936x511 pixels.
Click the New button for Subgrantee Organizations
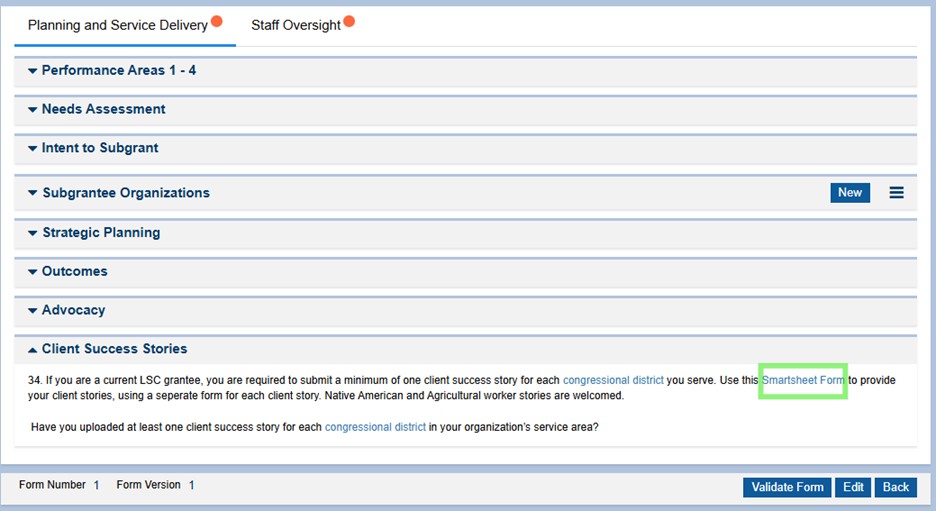[849, 193]
